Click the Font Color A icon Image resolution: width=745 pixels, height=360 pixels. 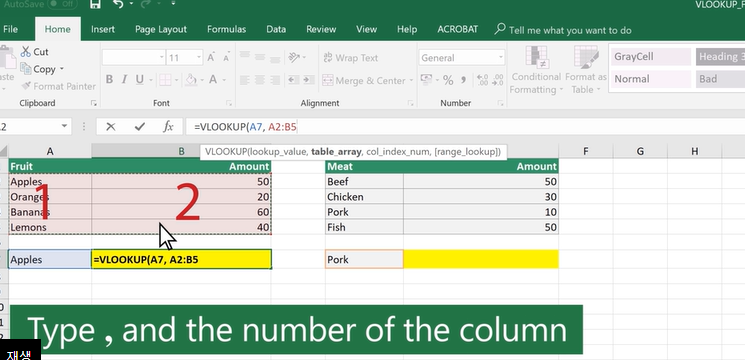213,80
